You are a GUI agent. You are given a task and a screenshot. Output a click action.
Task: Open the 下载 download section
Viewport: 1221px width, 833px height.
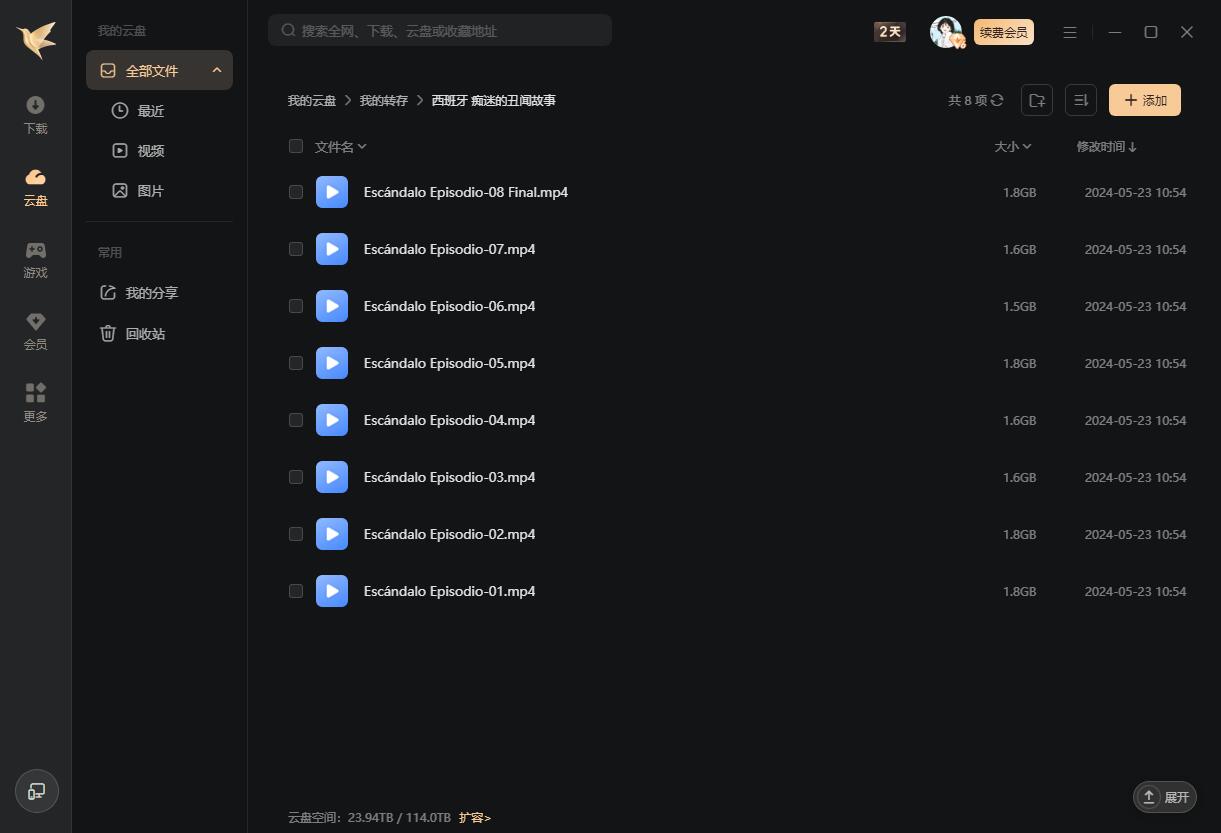[x=35, y=115]
